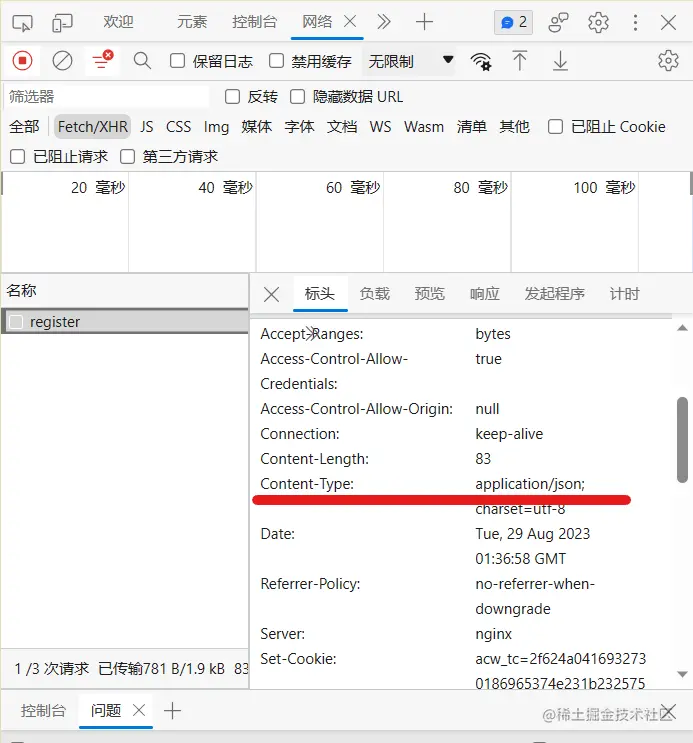Image resolution: width=693 pixels, height=743 pixels.
Task: Click headers pane scroll up arrow
Action: (x=682, y=328)
